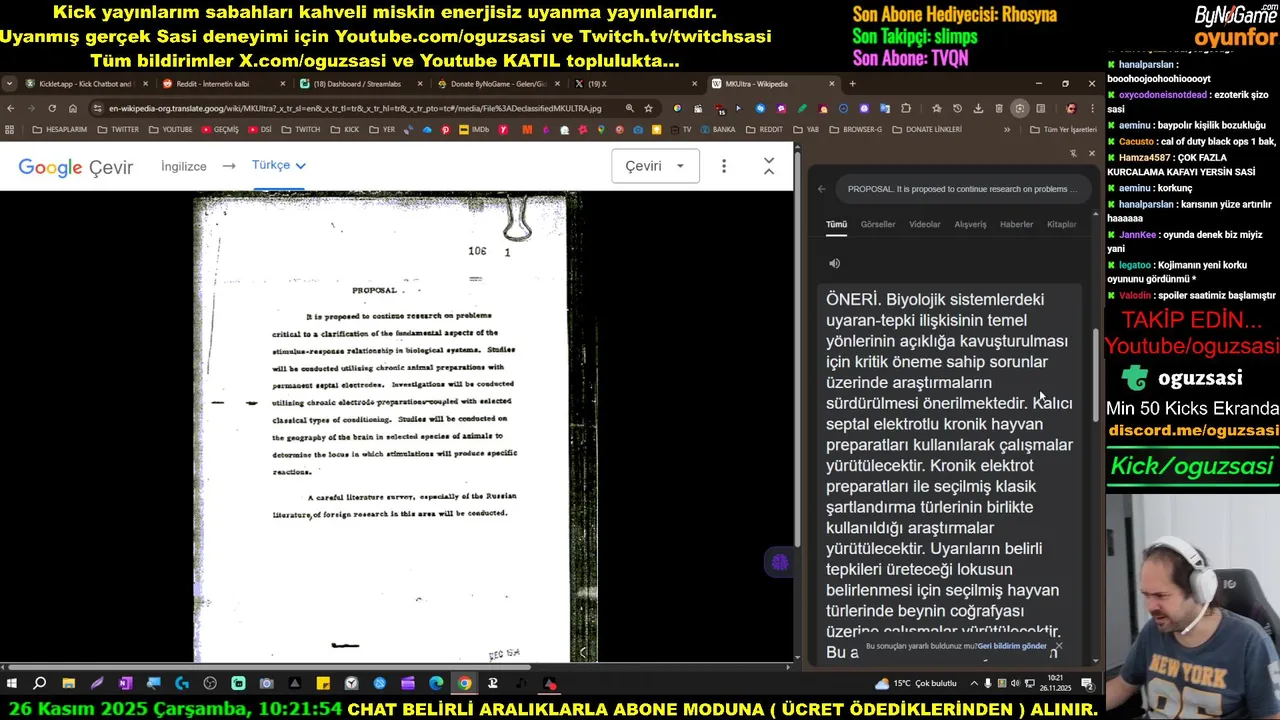This screenshot has width=1280, height=720.
Task: Open Microsoft Edge from taskbar
Action: pyautogui.click(x=436, y=683)
